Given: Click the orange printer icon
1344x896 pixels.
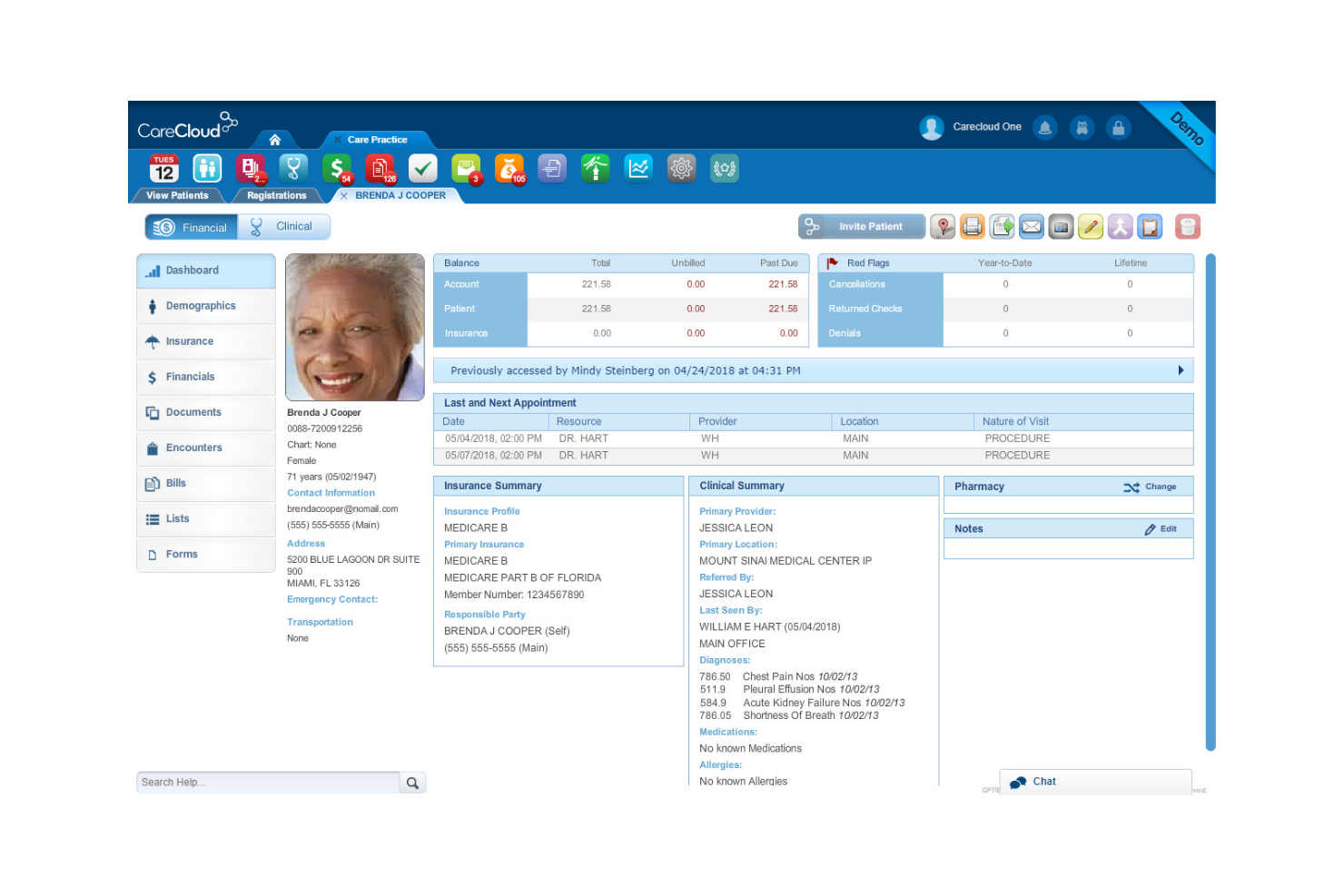Looking at the screenshot, I should [973, 227].
